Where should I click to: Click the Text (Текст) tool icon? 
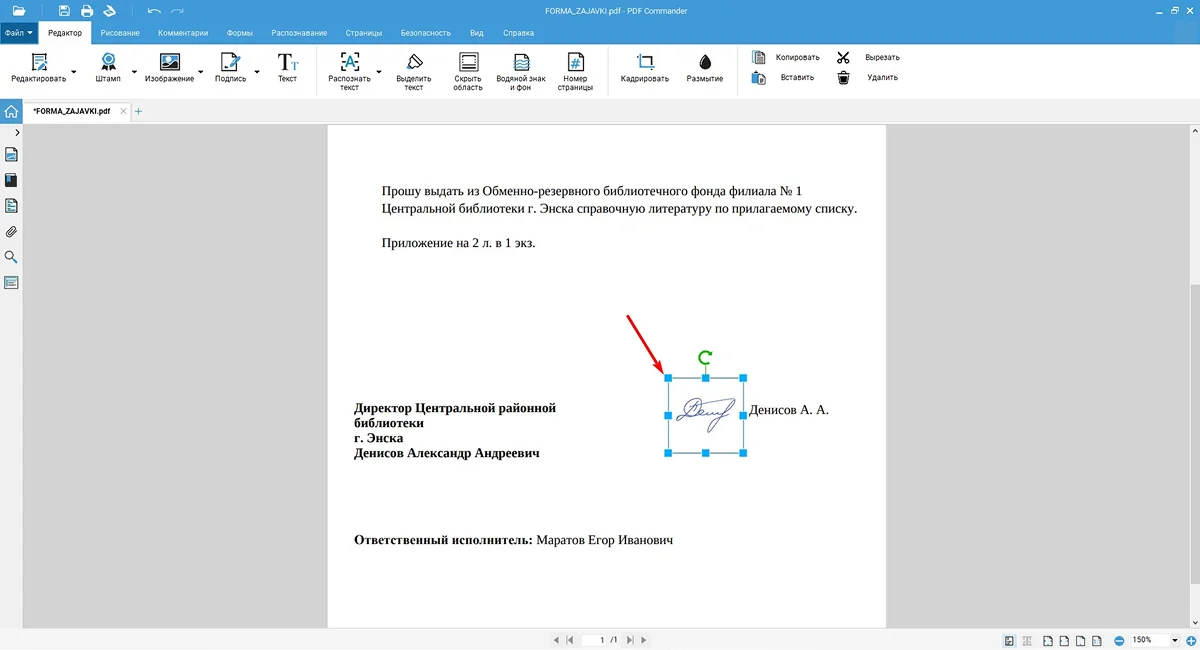click(x=287, y=66)
